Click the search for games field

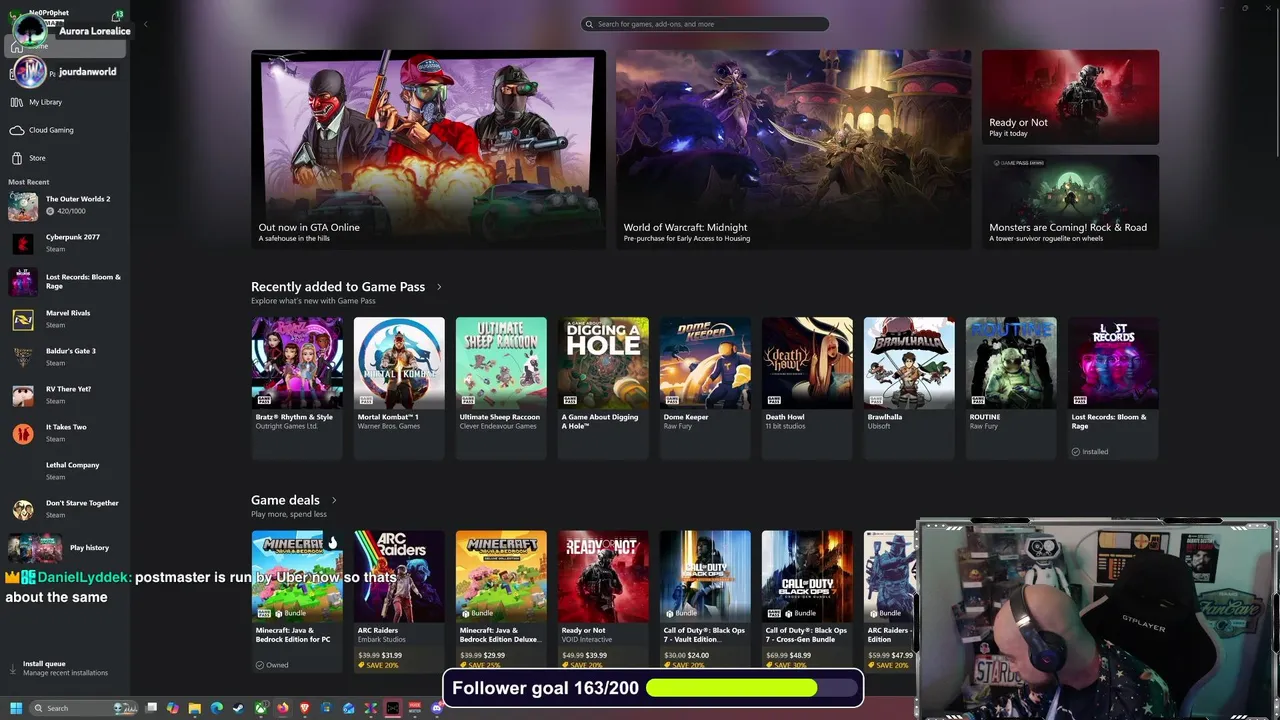pyautogui.click(x=705, y=24)
